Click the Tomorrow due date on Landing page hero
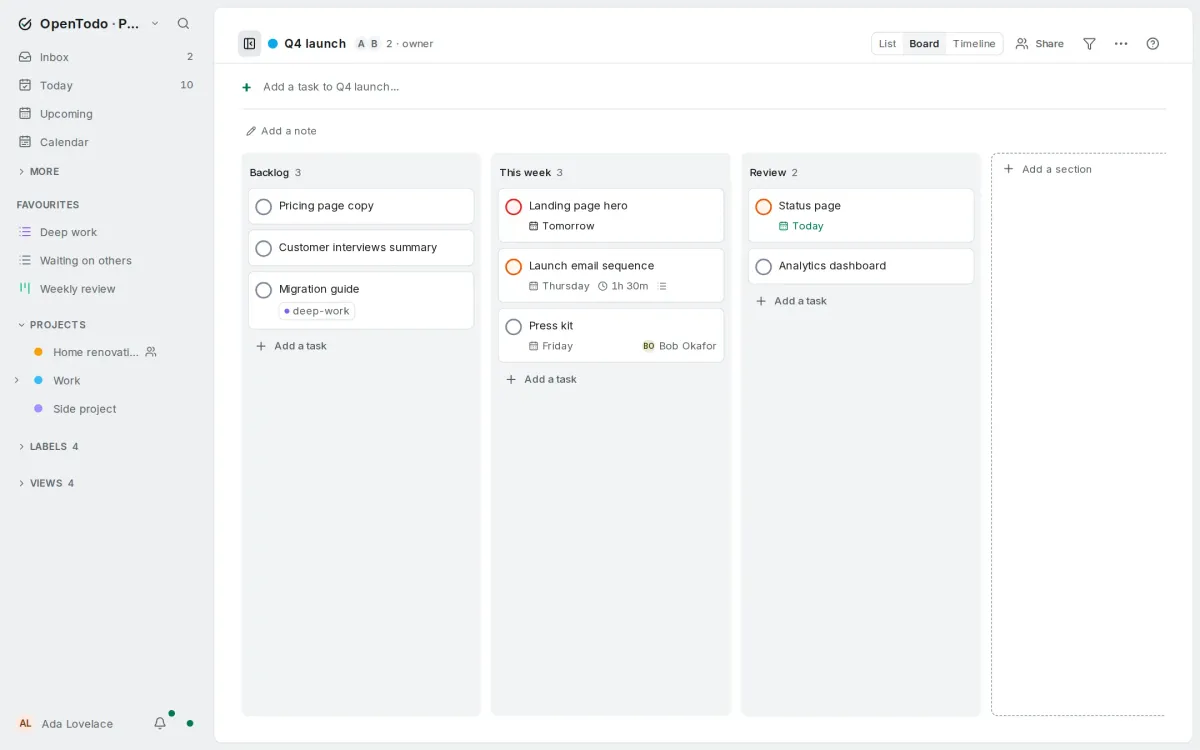This screenshot has height=750, width=1200. pyautogui.click(x=562, y=226)
